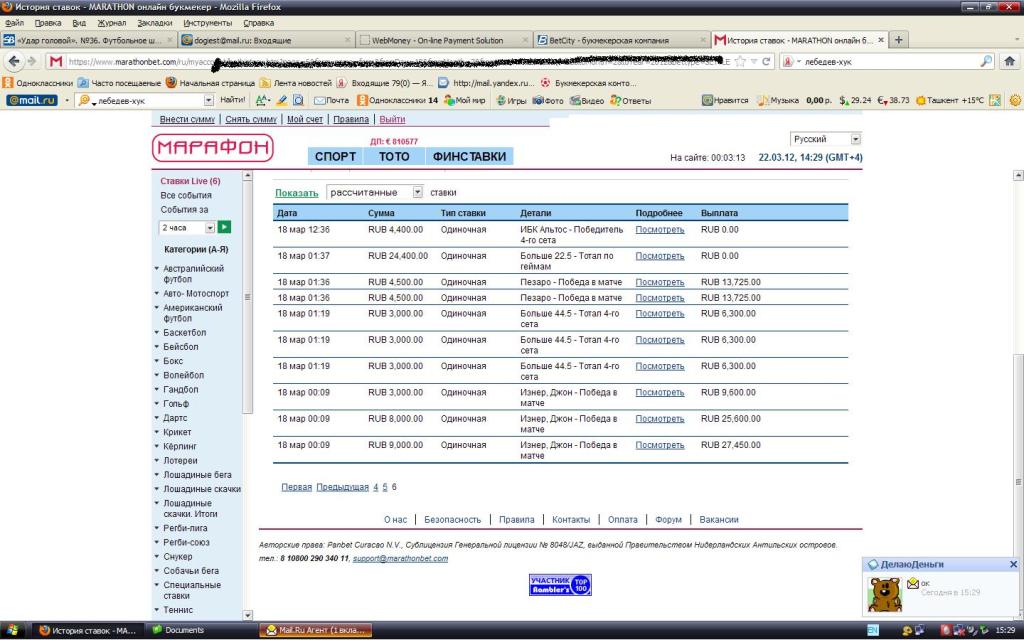The image size is (1024, 640).
Task: Open Видео in Mail.ru toolbar
Action: point(586,101)
